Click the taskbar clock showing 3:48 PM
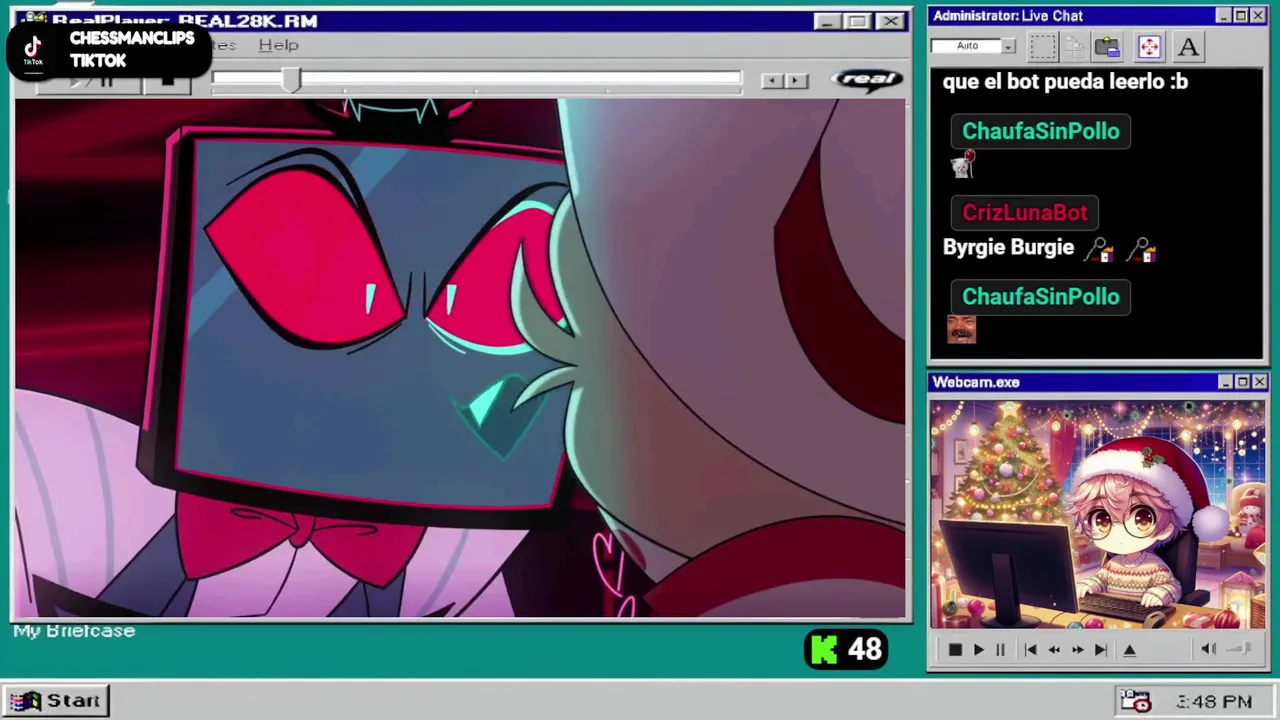This screenshot has width=1280, height=720. (1214, 702)
